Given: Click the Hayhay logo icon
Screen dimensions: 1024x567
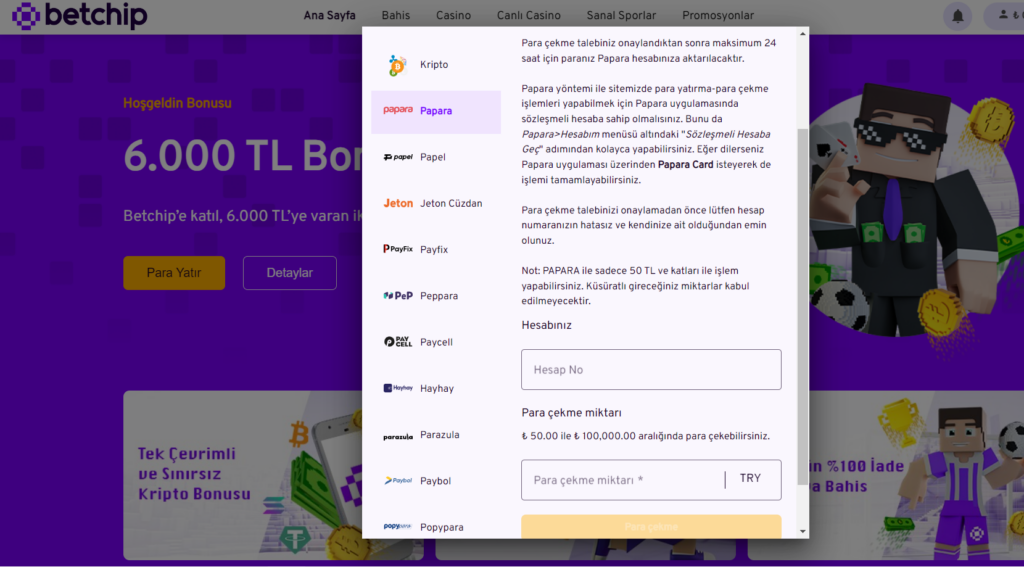Looking at the screenshot, I should (398, 388).
